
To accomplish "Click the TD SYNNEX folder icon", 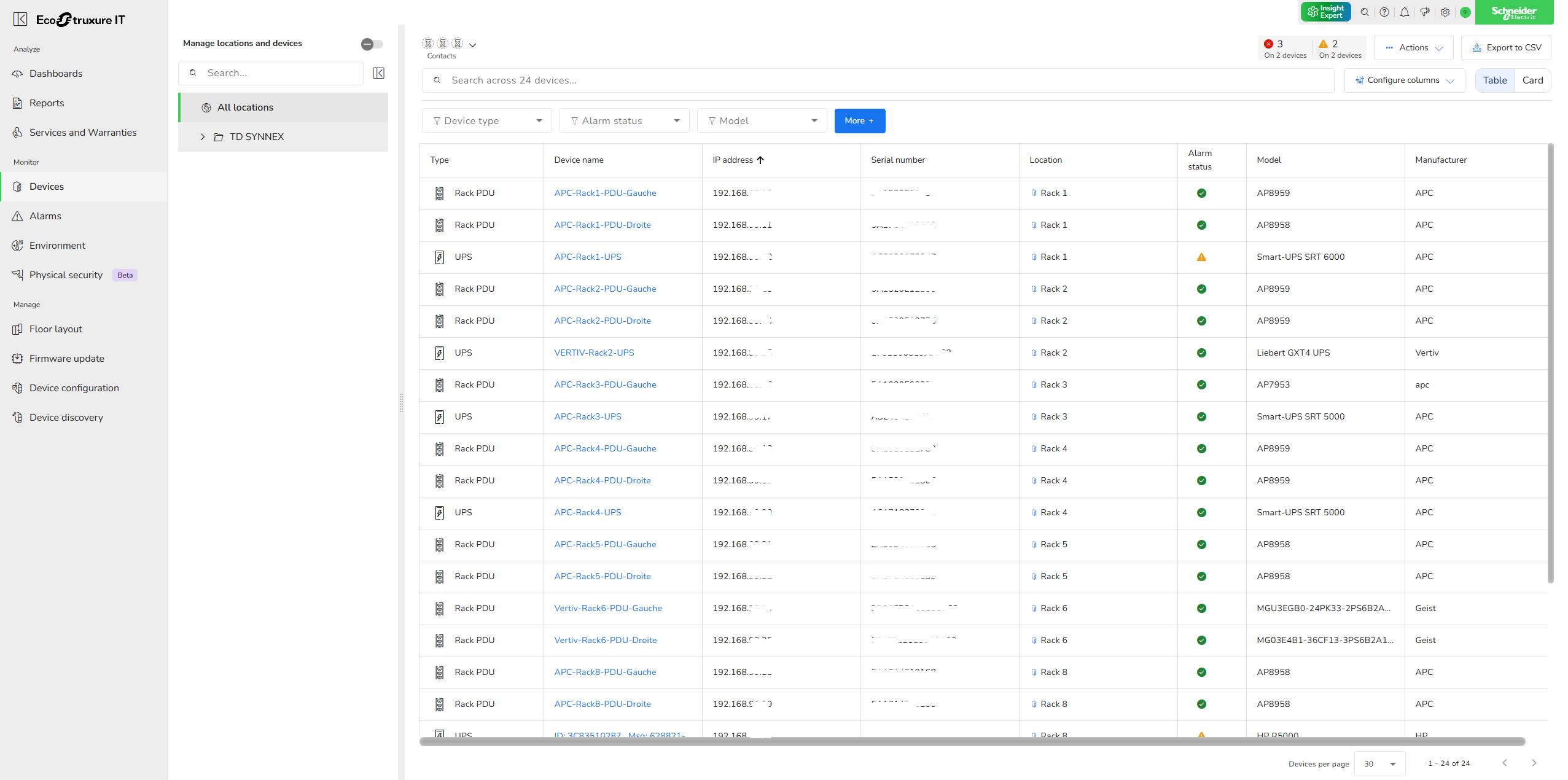I will click(218, 137).
